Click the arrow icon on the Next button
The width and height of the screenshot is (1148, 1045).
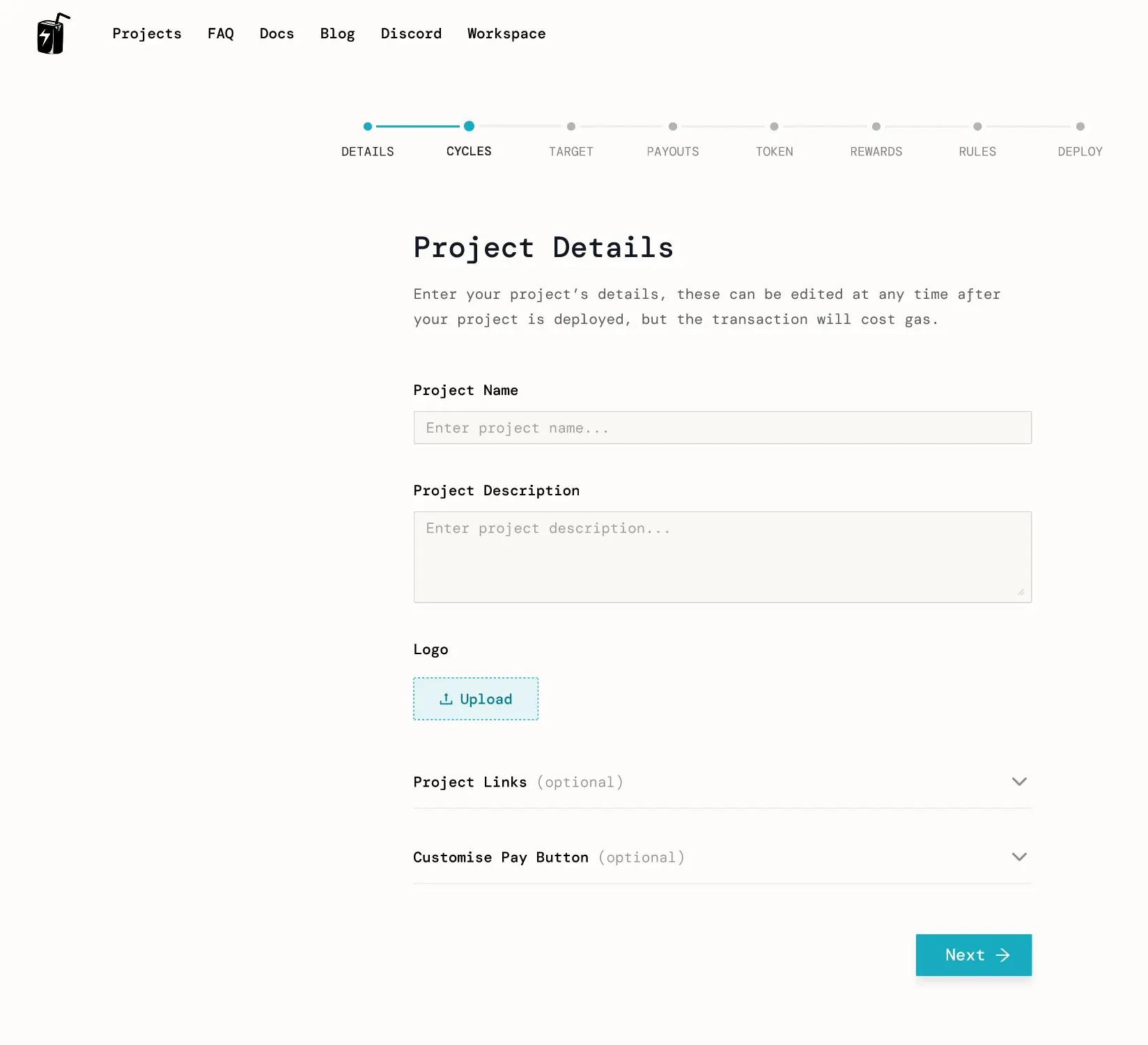1002,955
